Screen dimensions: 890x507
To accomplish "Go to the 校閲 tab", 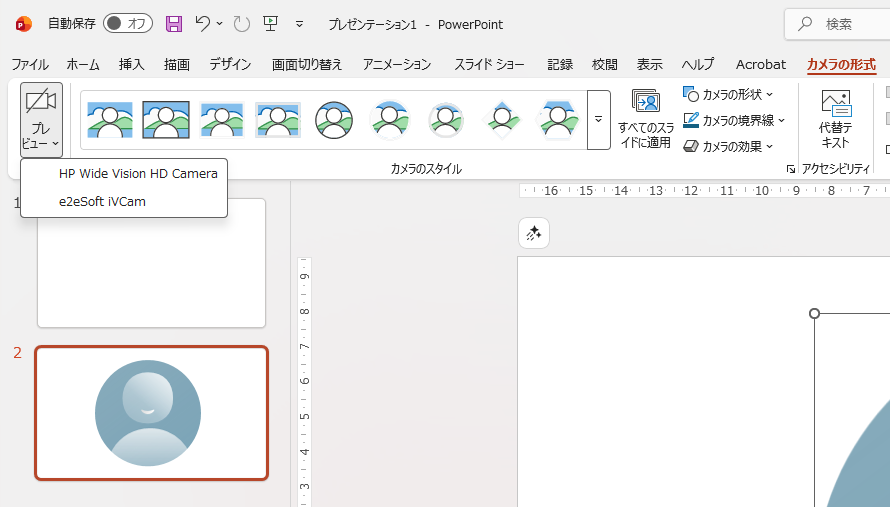I will click(x=604, y=65).
